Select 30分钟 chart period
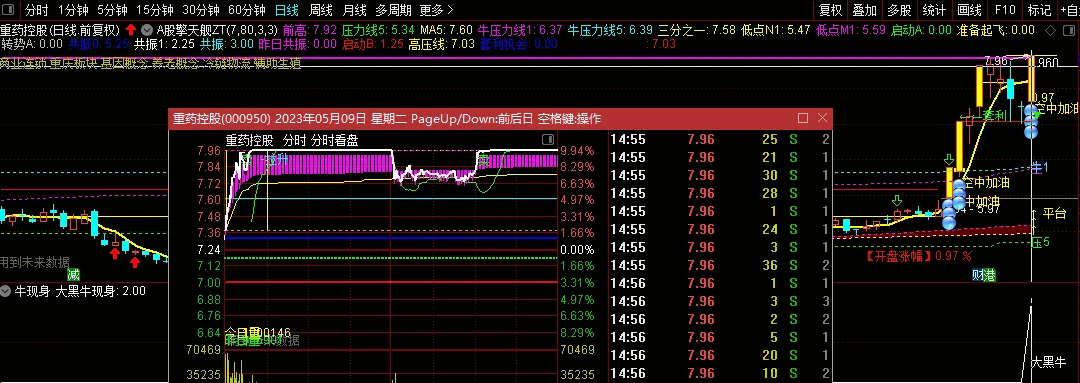This screenshot has width=1080, height=383. coord(200,10)
